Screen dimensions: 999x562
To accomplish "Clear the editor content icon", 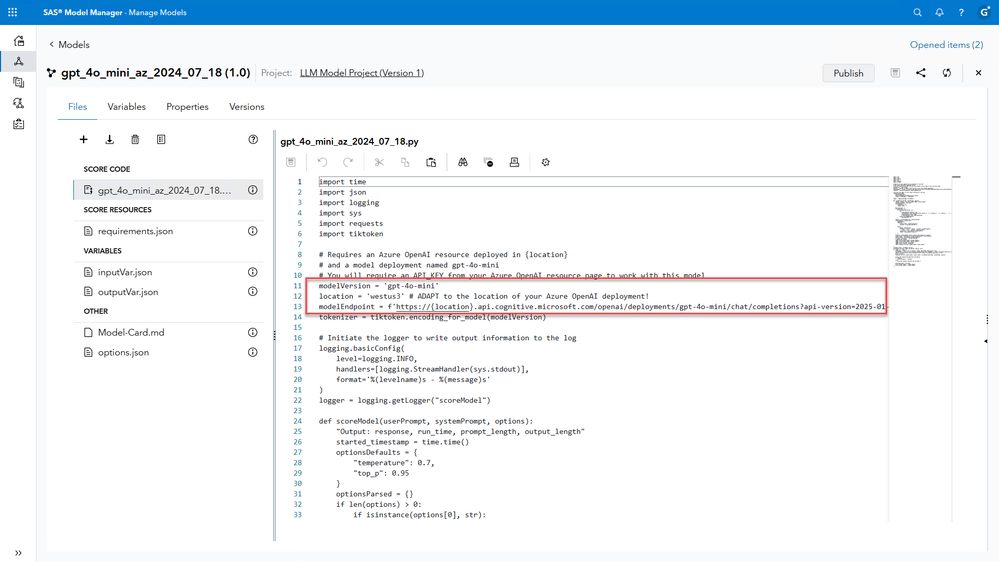I will click(x=489, y=162).
